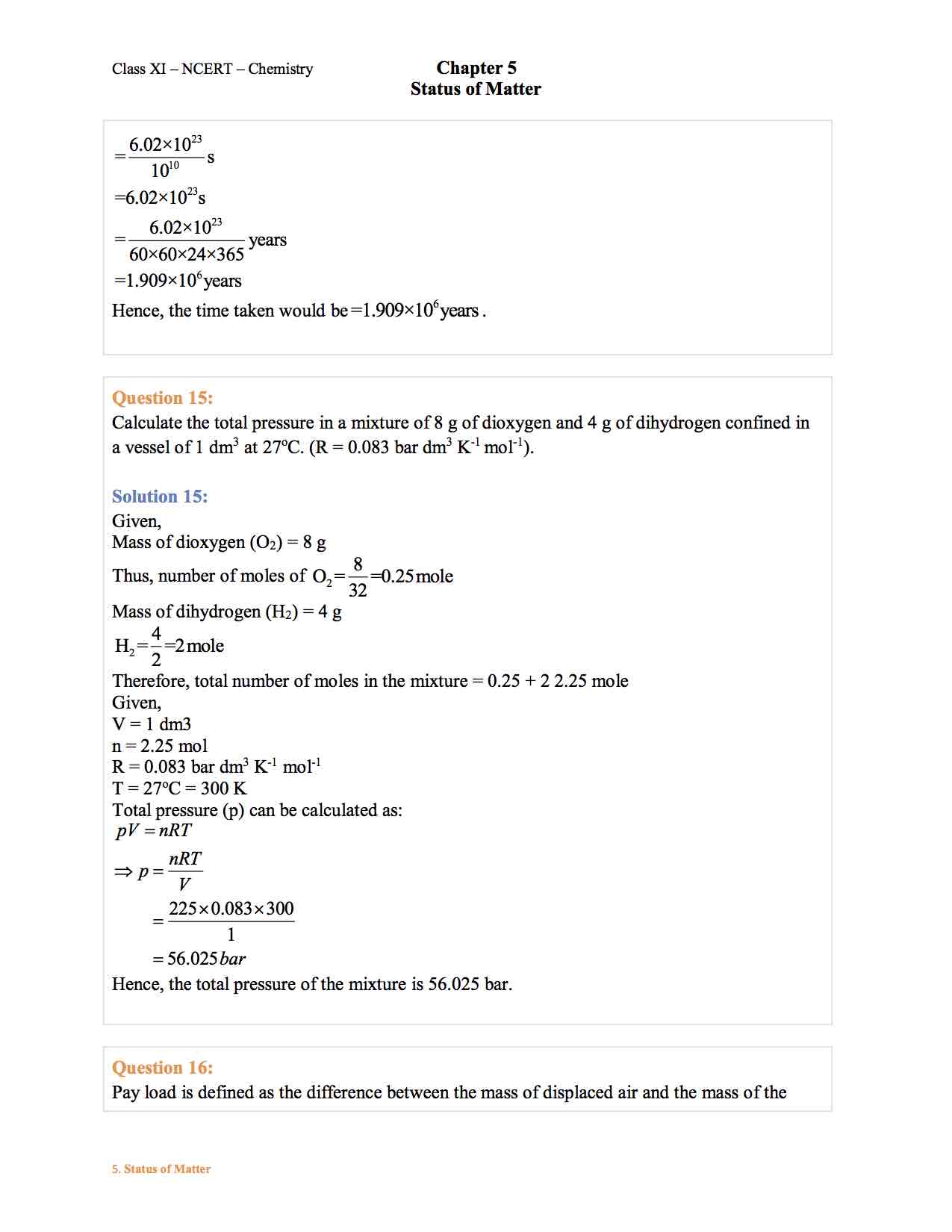Click the 'Chapter 5' heading

(476, 68)
